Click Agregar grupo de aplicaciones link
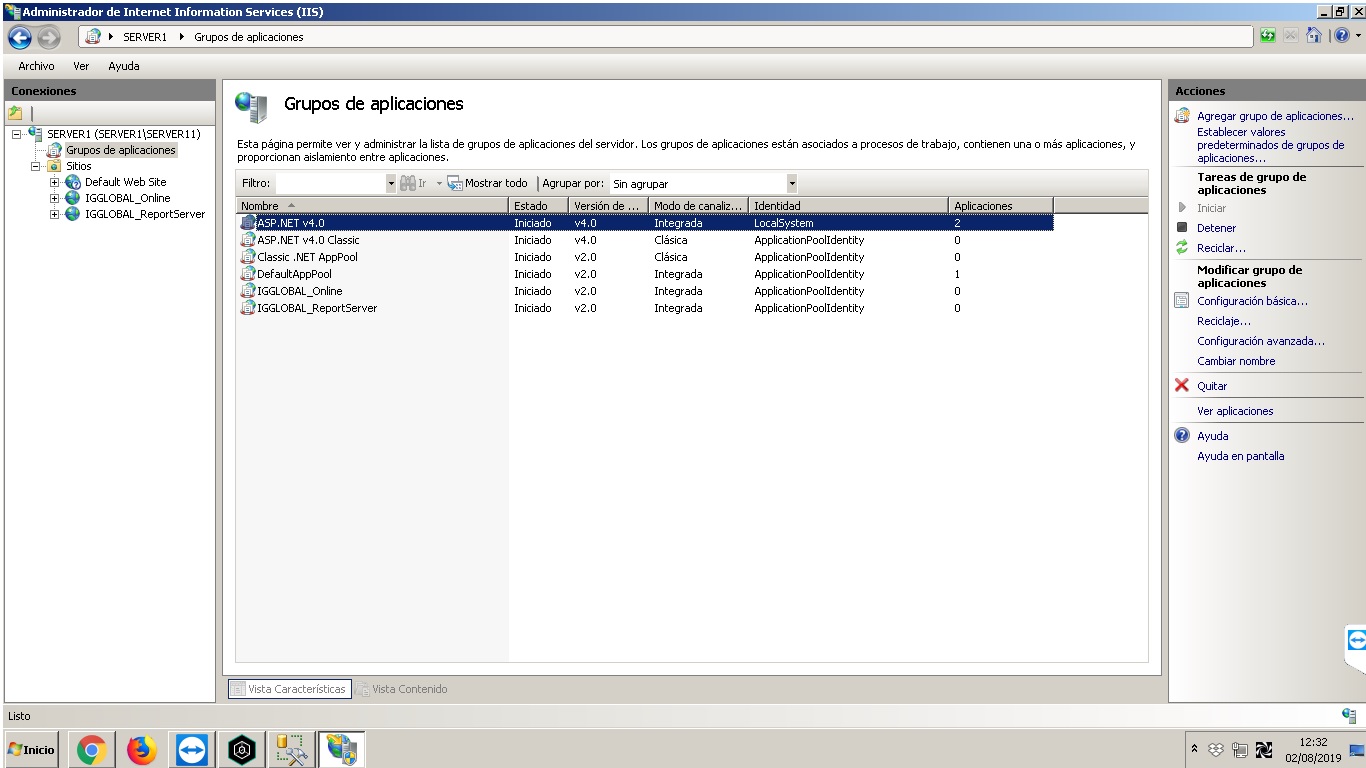 (1275, 116)
